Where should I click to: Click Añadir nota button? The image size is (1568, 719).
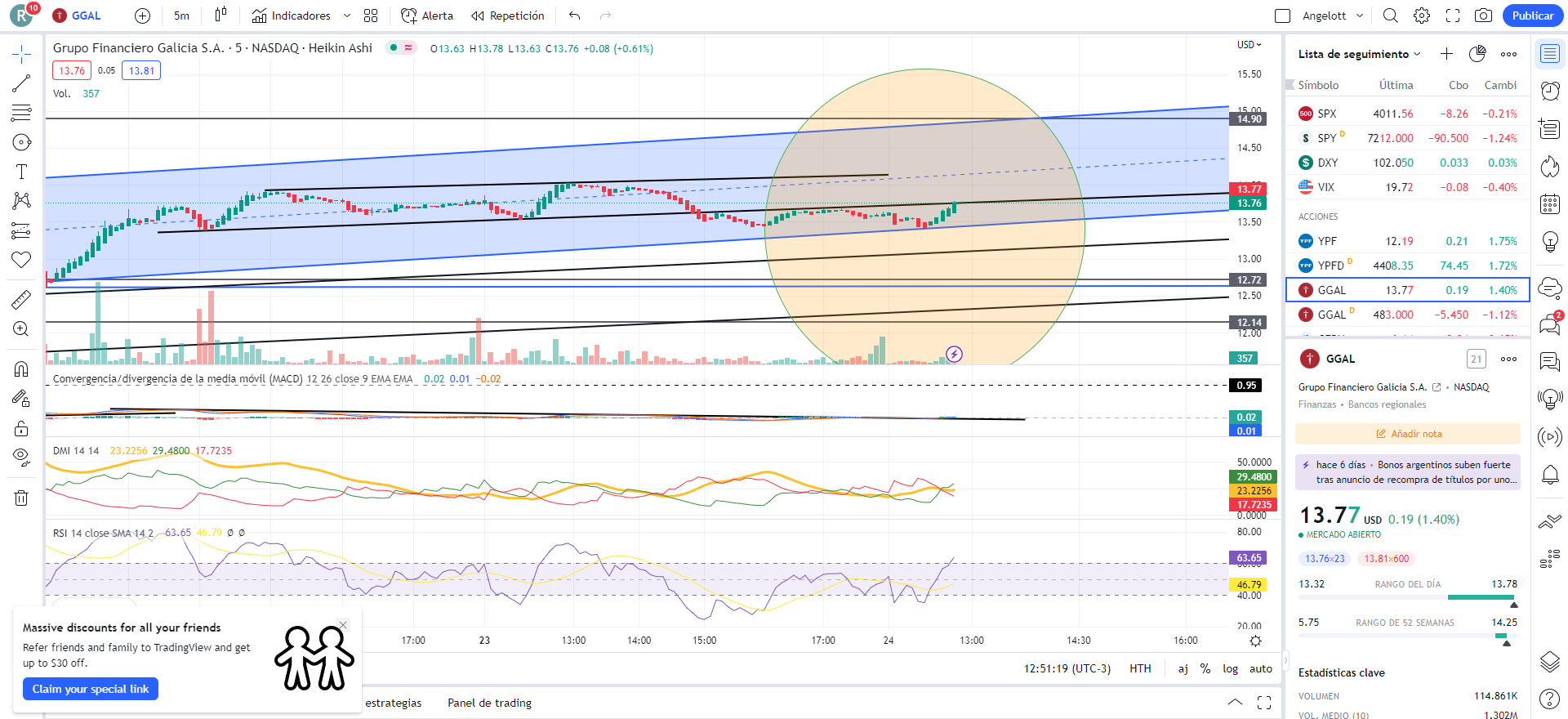pos(1408,434)
